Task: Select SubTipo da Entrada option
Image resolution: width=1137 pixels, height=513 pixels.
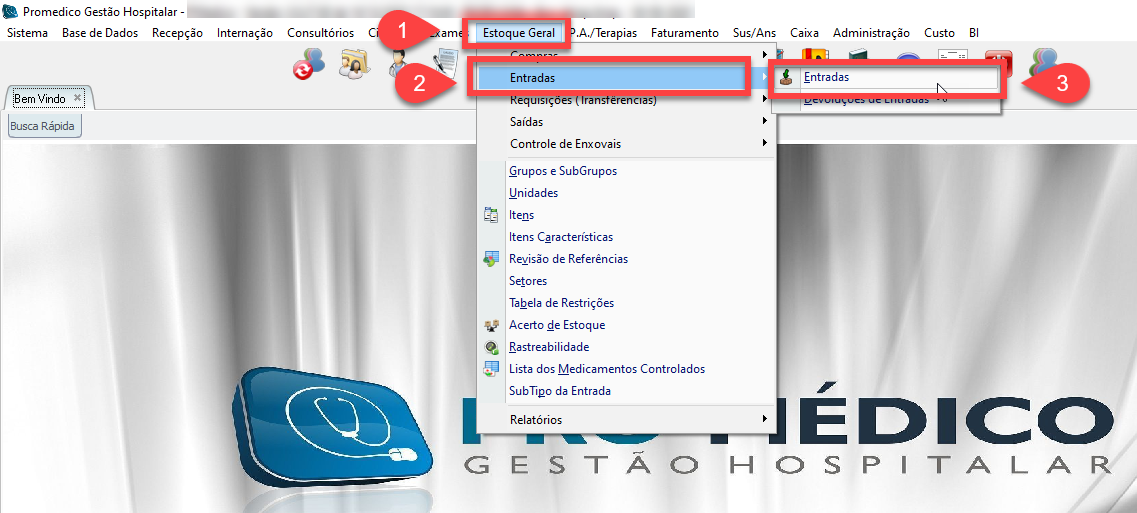Action: pyautogui.click(x=559, y=391)
